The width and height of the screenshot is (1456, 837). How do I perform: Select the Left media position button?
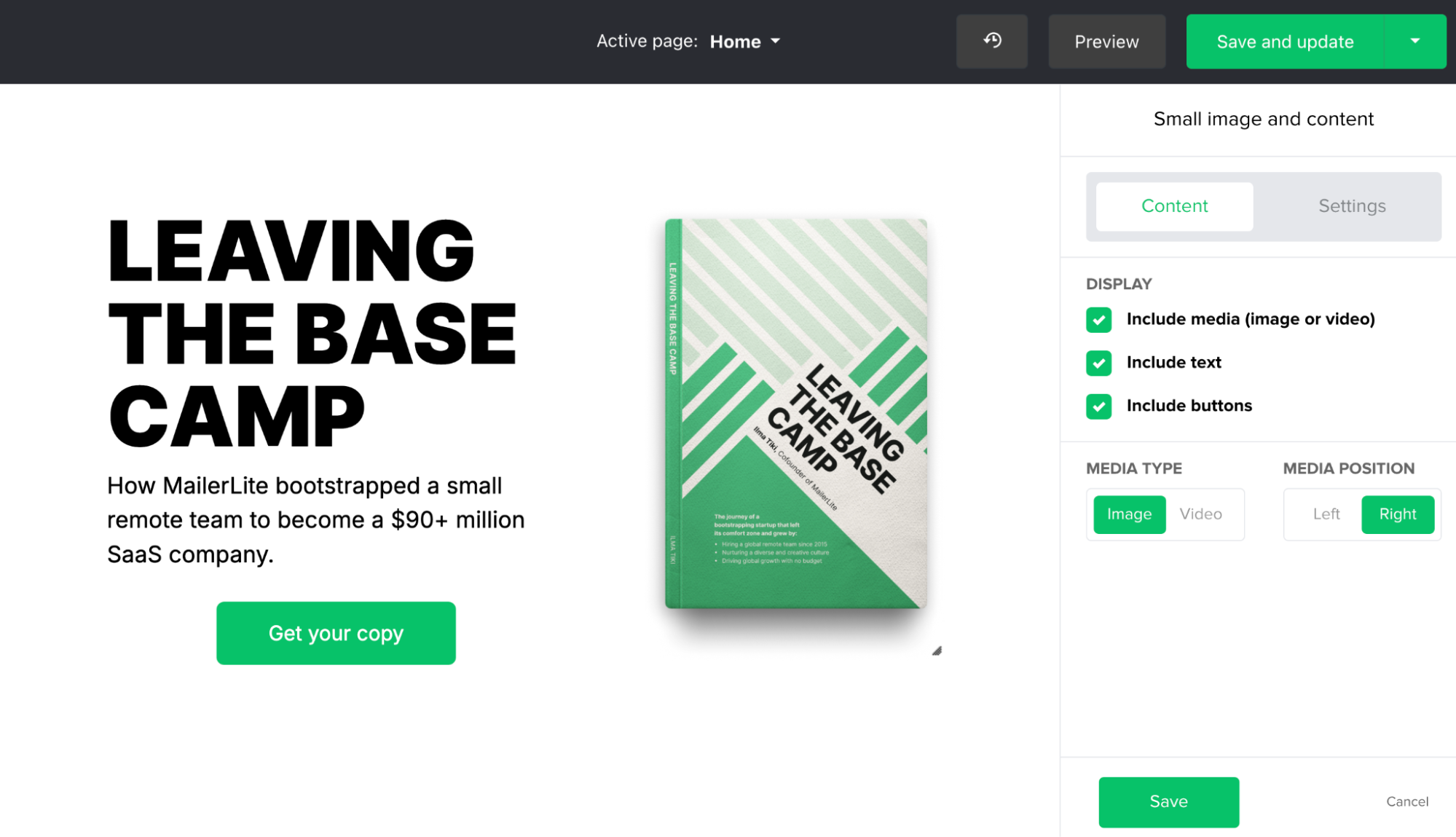pos(1325,514)
